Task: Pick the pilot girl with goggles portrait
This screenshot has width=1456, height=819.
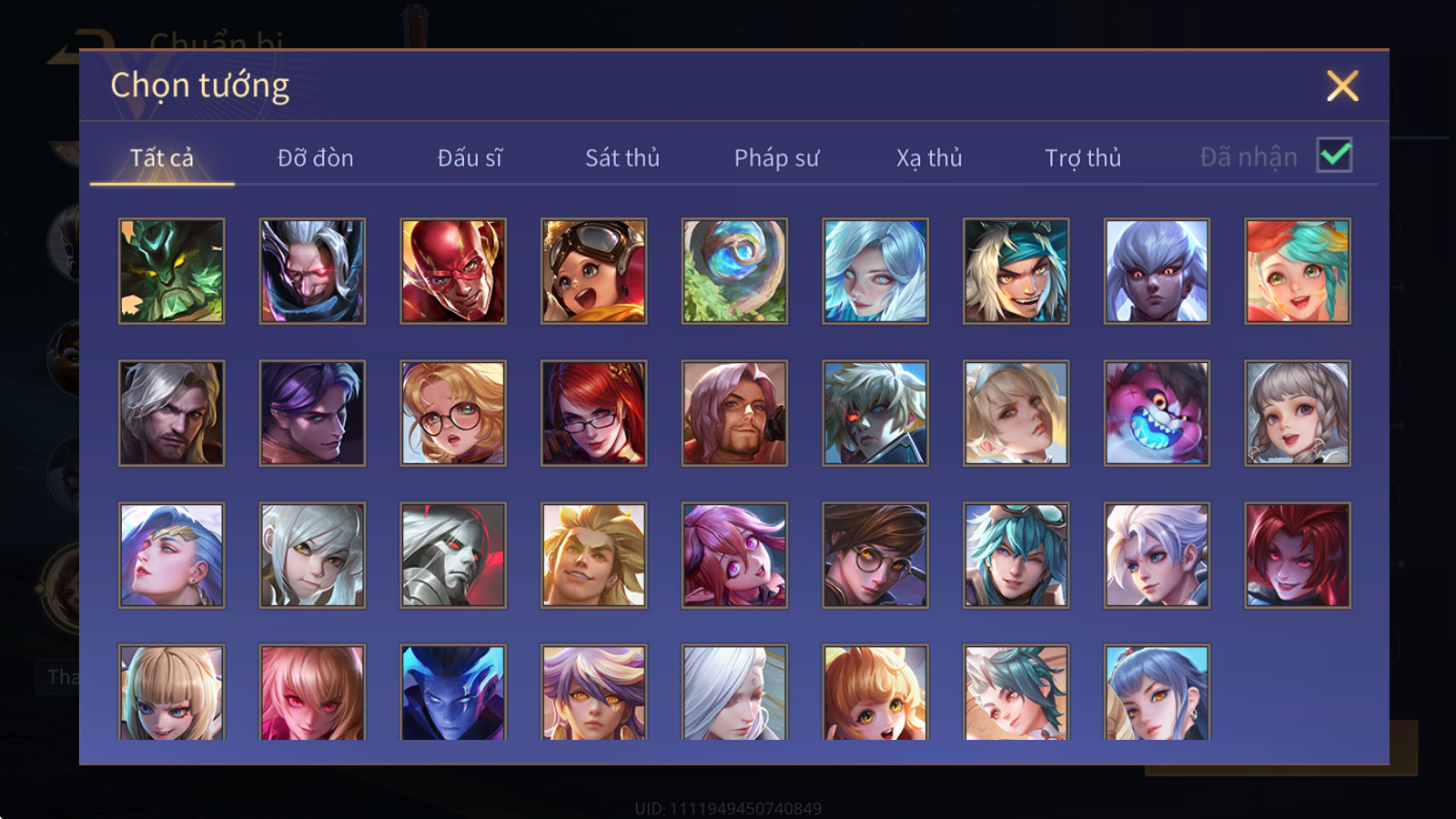Action: point(593,271)
